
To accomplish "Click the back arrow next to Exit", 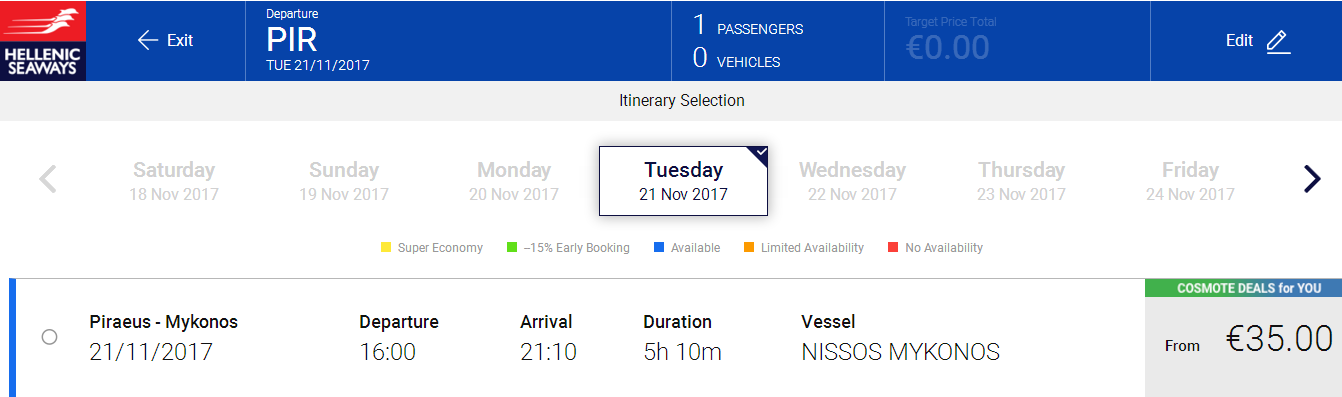I will pos(148,40).
